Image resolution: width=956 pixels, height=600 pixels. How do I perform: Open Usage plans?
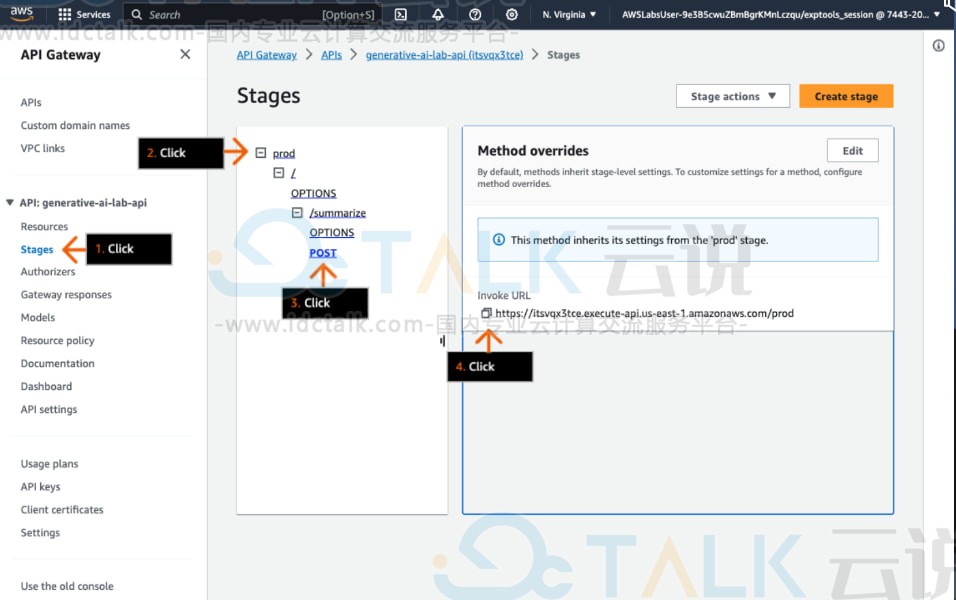click(49, 463)
